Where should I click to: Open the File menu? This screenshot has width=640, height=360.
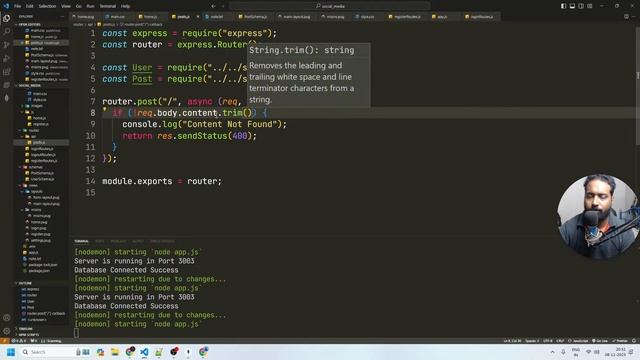click(18, 6)
